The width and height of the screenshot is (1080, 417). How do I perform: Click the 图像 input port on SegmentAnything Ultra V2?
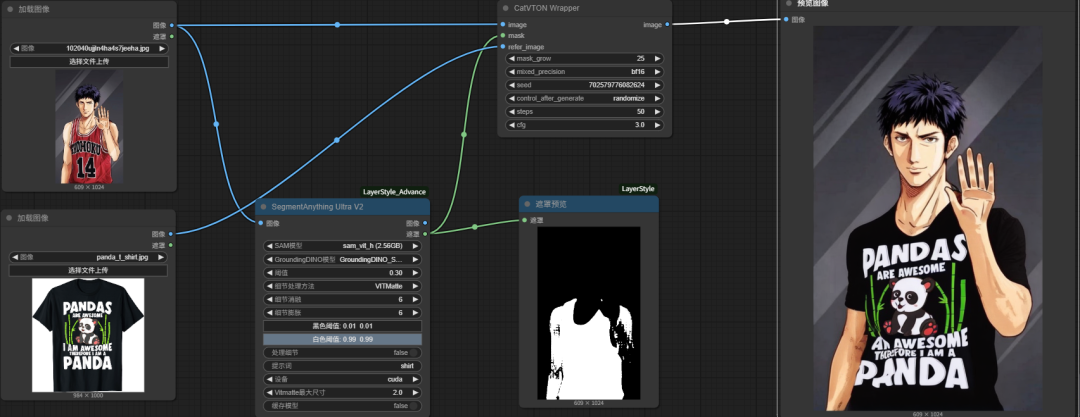coord(260,223)
